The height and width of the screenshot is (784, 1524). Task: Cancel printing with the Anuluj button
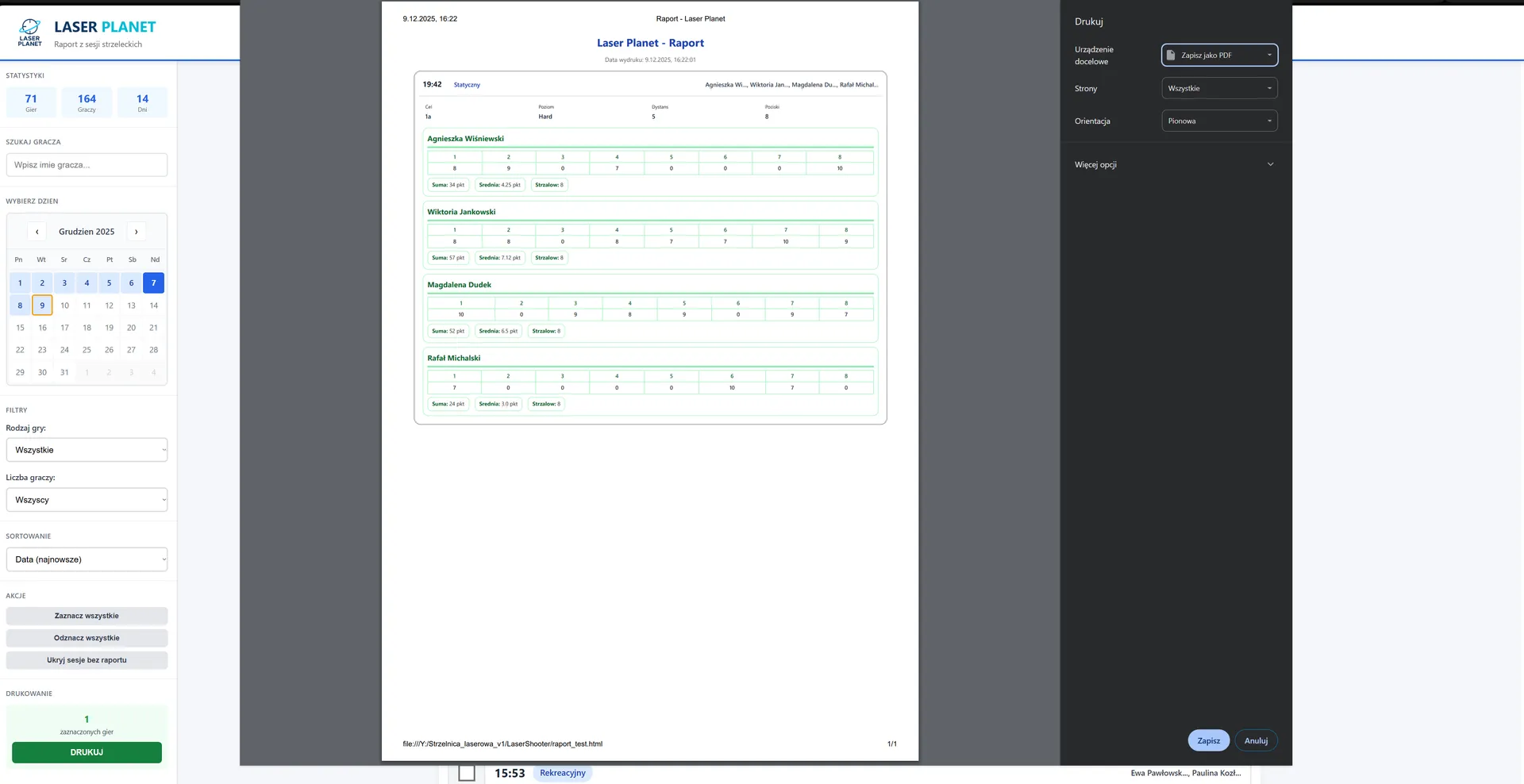pos(1256,740)
